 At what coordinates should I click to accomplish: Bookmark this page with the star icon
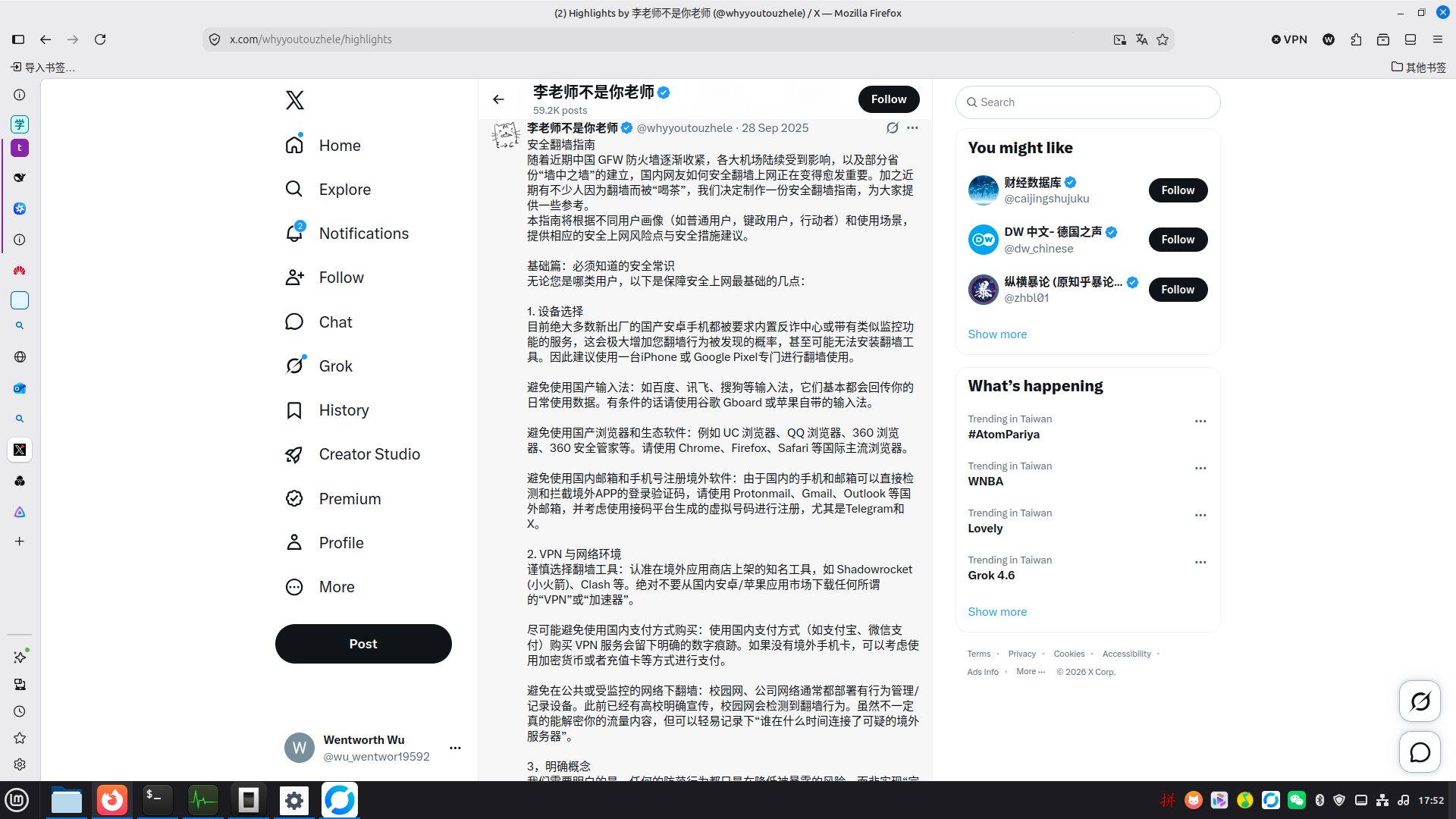click(1163, 39)
